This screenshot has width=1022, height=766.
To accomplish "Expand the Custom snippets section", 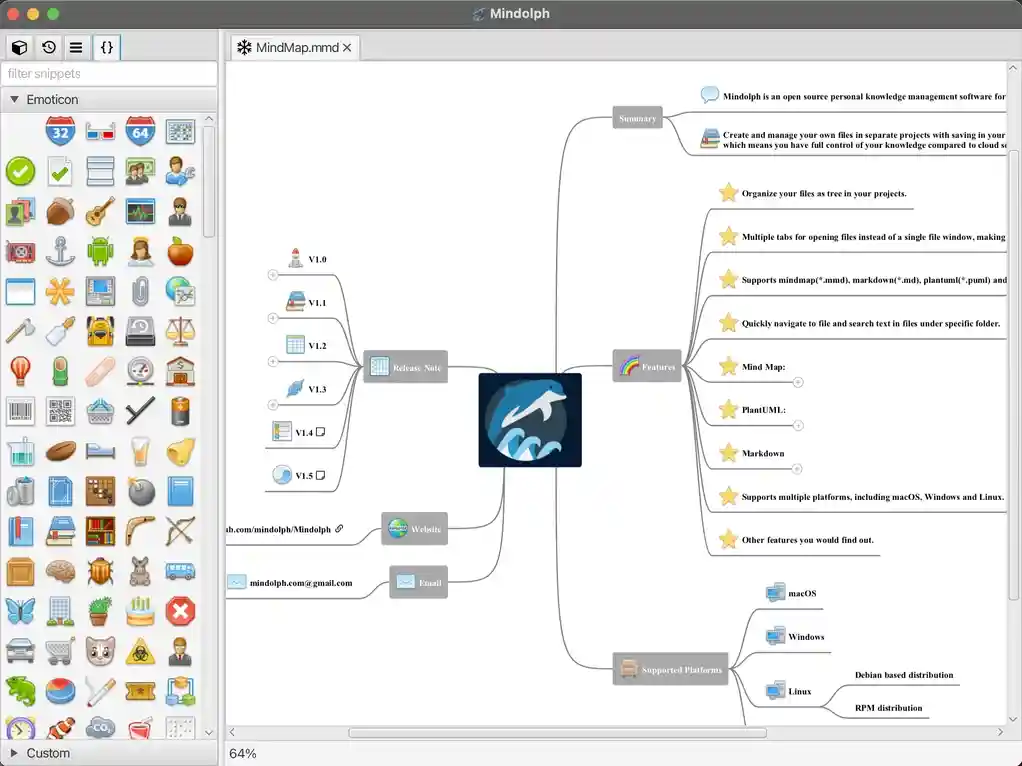I will pos(14,753).
